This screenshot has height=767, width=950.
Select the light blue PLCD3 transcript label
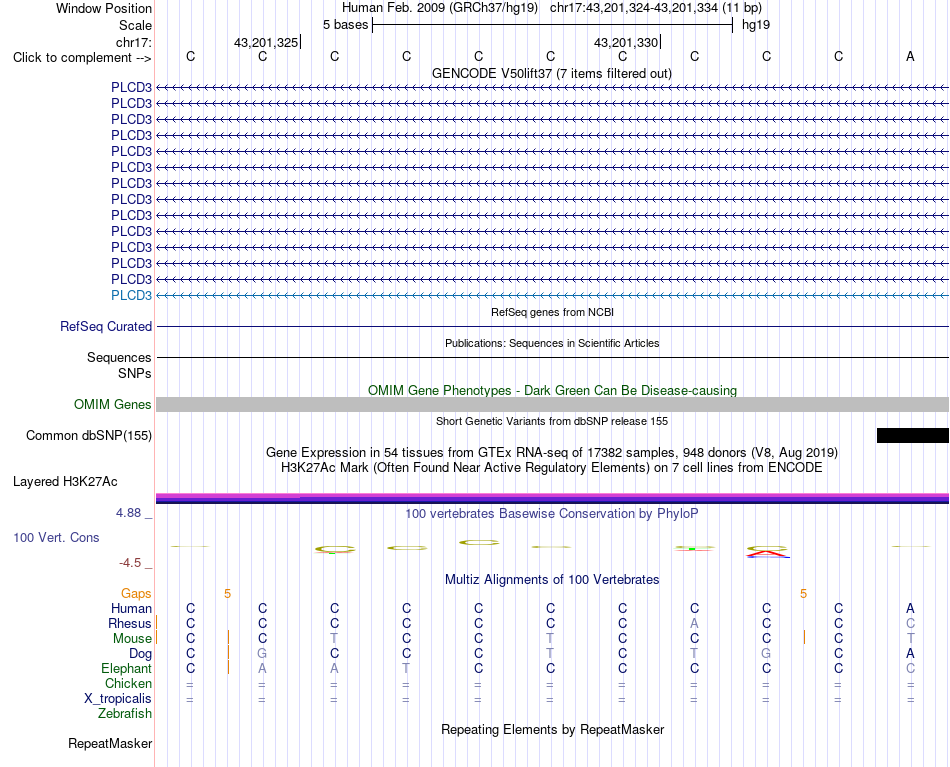pos(131,295)
